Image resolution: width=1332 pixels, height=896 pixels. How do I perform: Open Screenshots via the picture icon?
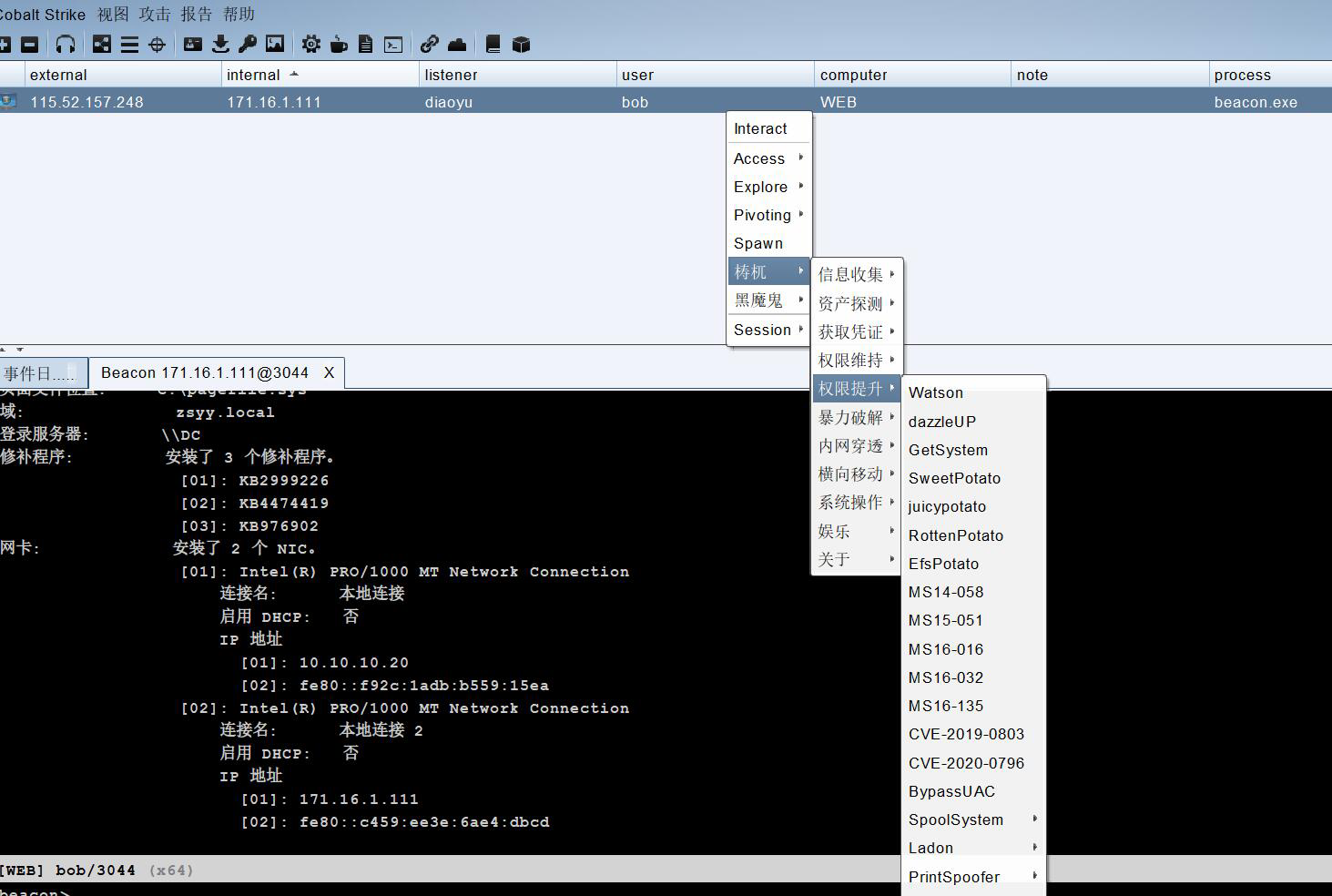[x=275, y=44]
